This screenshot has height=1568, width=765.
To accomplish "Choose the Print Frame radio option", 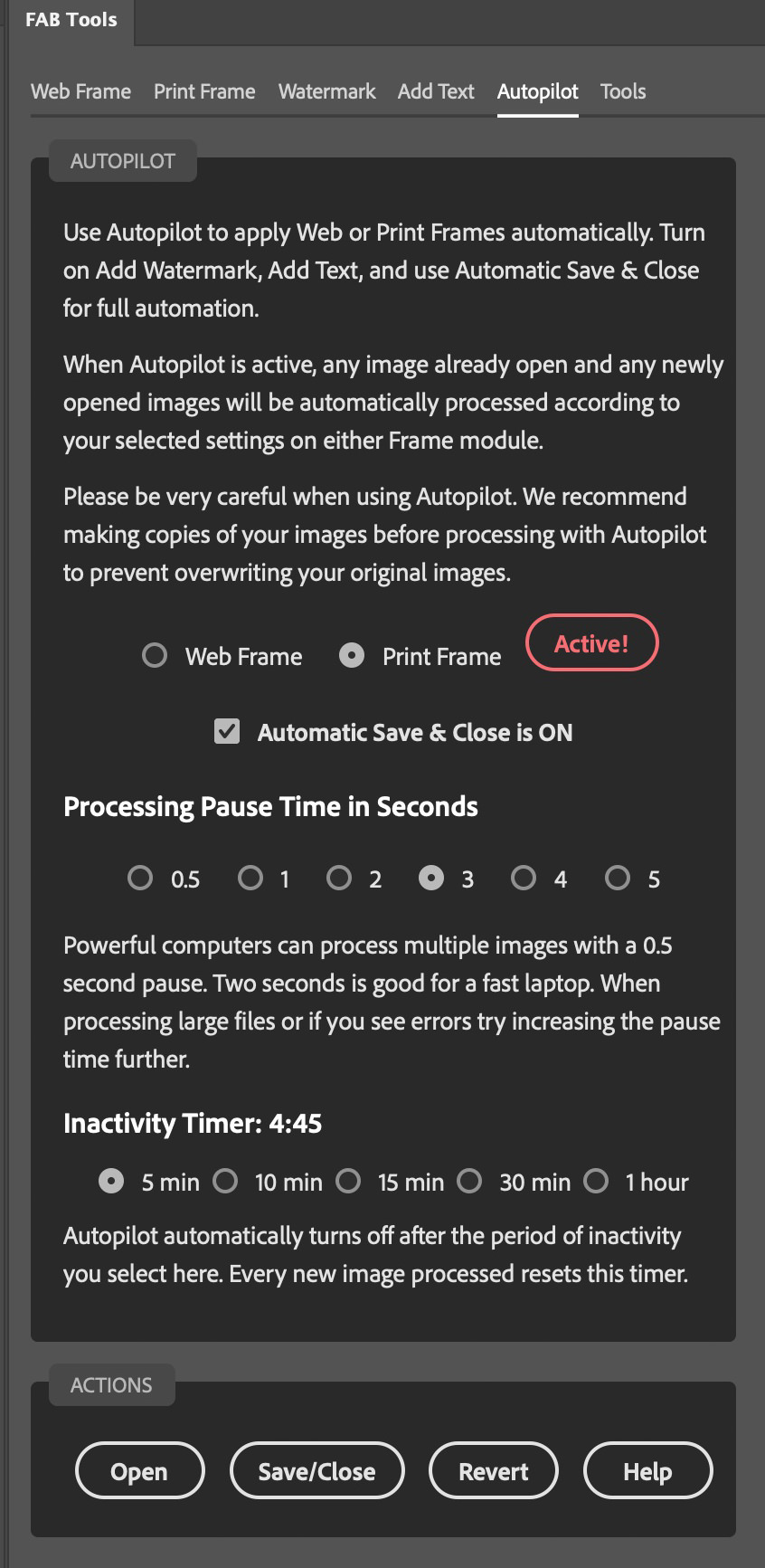I will [352, 655].
